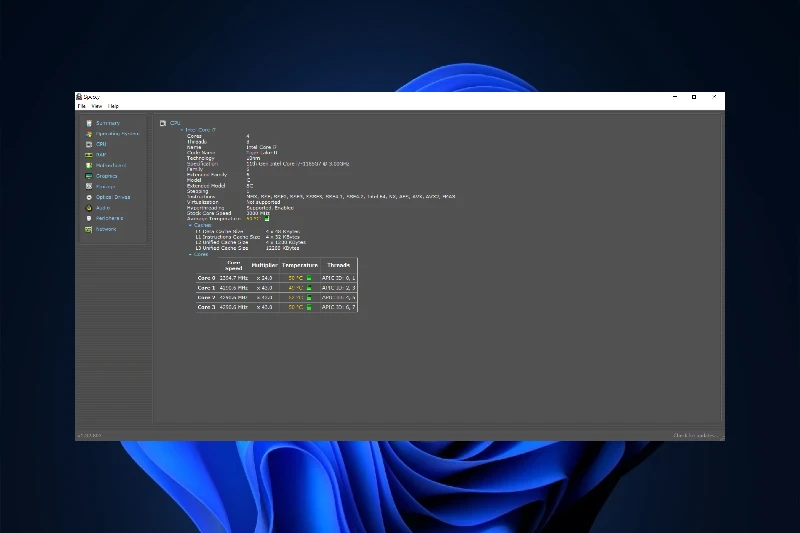This screenshot has width=800, height=533.
Task: Go to the Graphics section label
Action: (x=107, y=176)
